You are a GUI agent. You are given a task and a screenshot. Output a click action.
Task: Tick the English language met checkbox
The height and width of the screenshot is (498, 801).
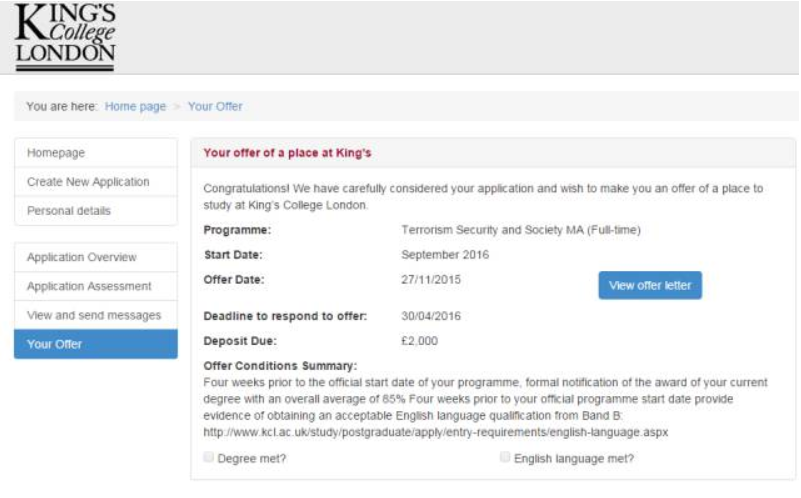505,458
